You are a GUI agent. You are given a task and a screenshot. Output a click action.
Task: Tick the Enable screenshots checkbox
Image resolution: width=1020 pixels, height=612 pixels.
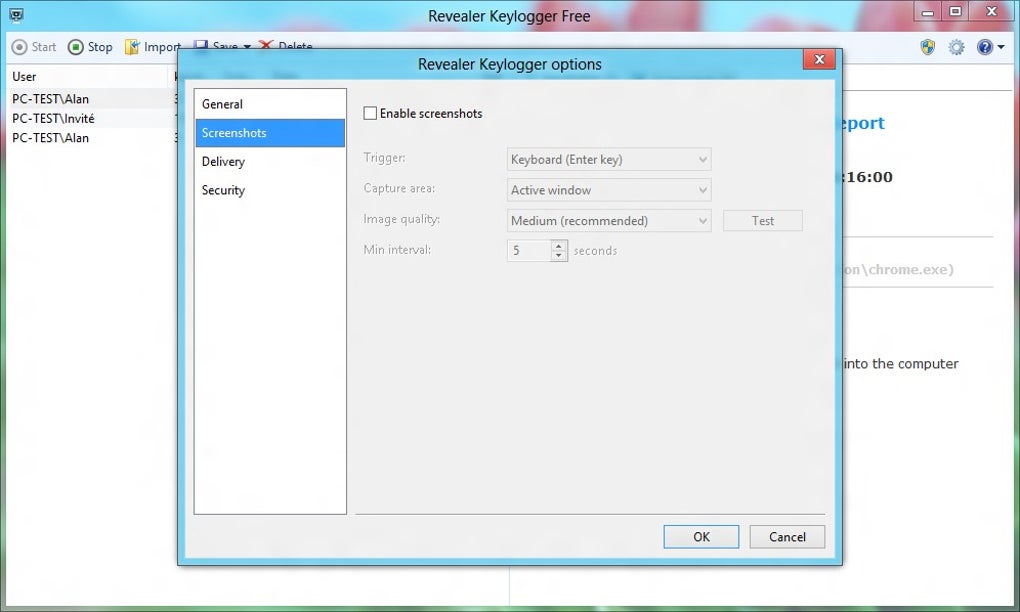point(370,113)
